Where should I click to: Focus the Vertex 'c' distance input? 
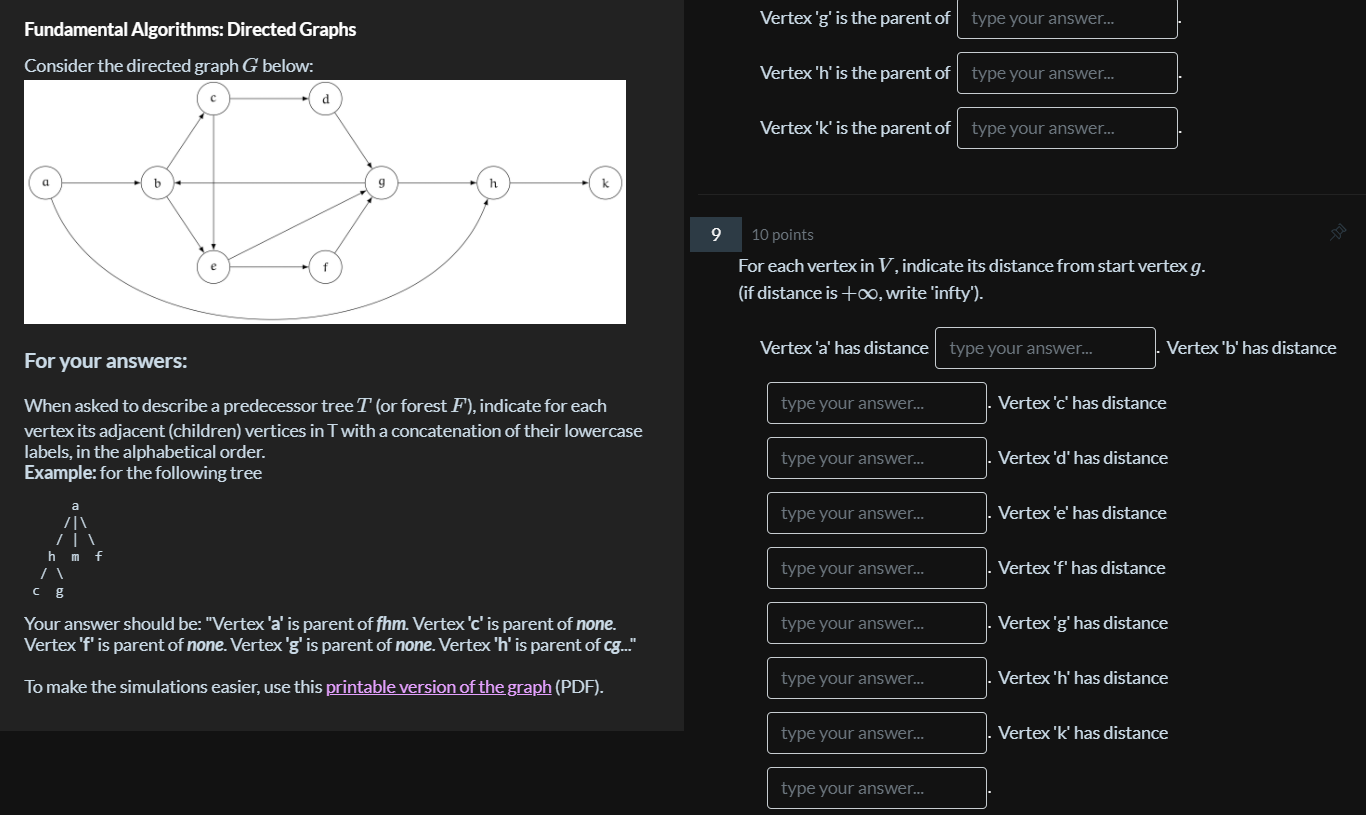pos(876,457)
